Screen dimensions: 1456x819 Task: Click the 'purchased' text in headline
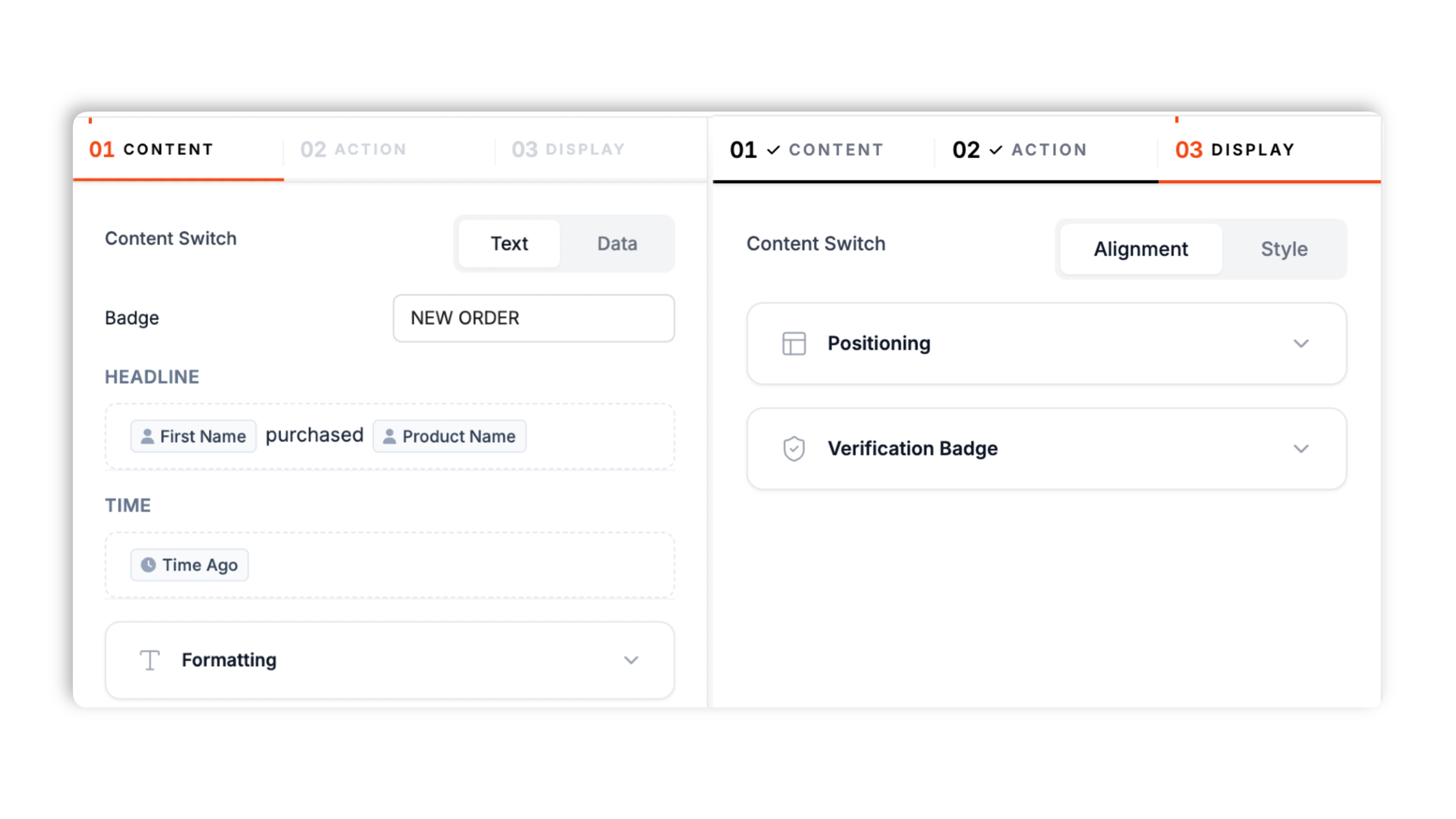pyautogui.click(x=315, y=435)
